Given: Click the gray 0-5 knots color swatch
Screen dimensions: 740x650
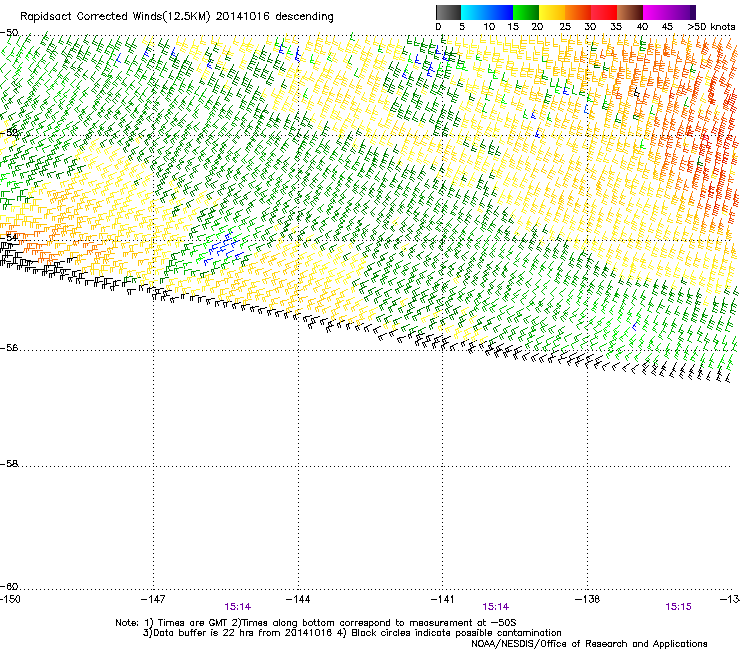Looking at the screenshot, I should click(448, 12).
